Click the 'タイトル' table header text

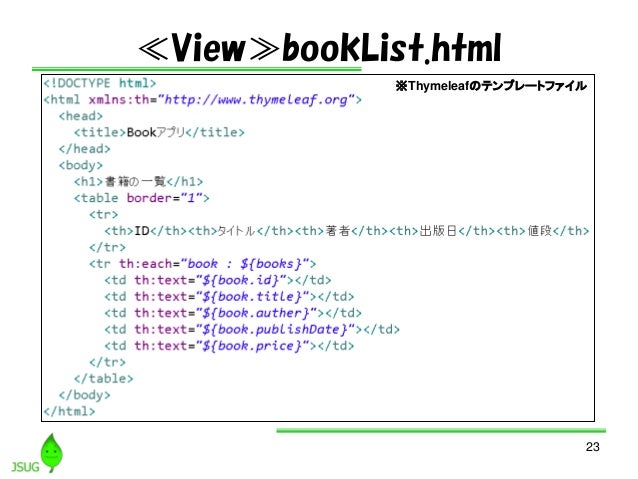click(x=236, y=231)
